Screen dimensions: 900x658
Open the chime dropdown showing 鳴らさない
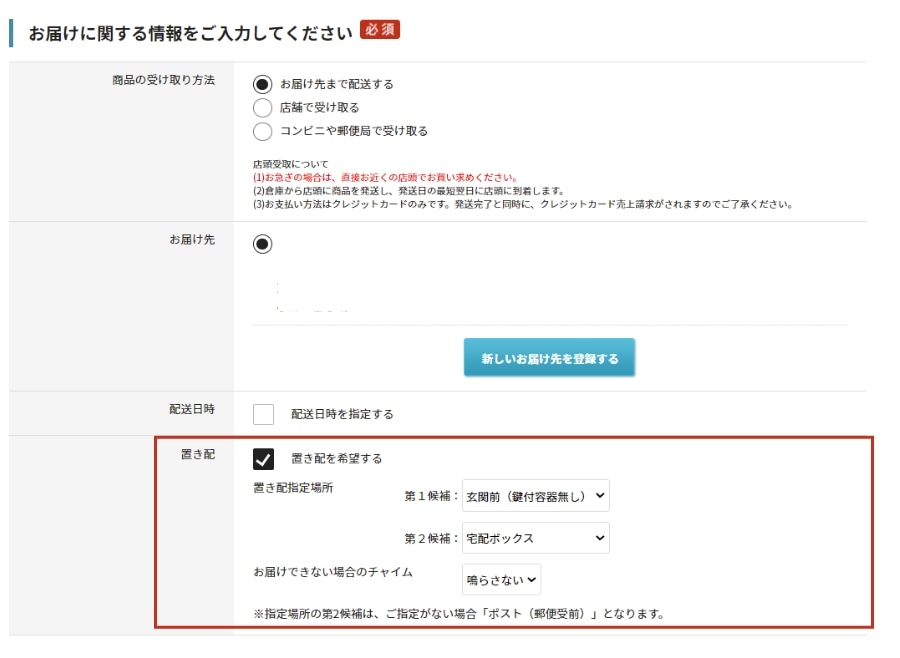(x=501, y=578)
